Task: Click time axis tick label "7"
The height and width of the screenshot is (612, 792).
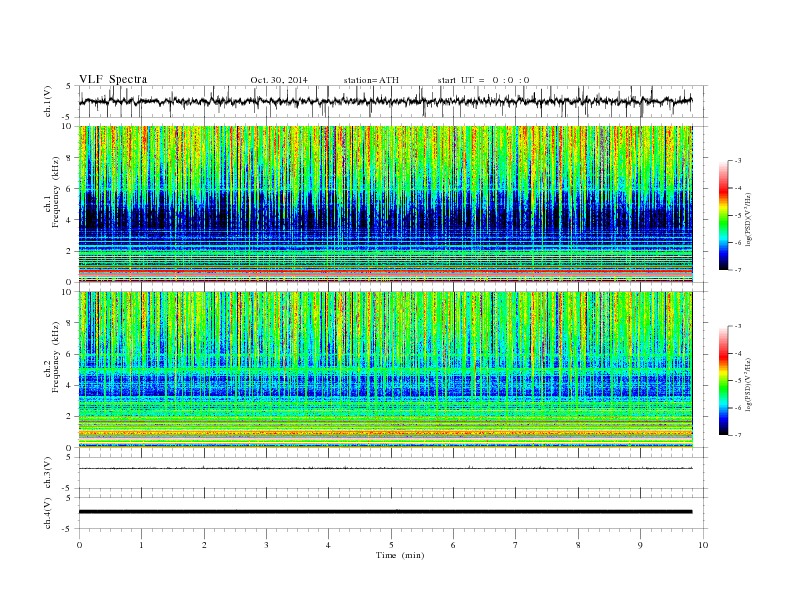Action: [x=515, y=545]
